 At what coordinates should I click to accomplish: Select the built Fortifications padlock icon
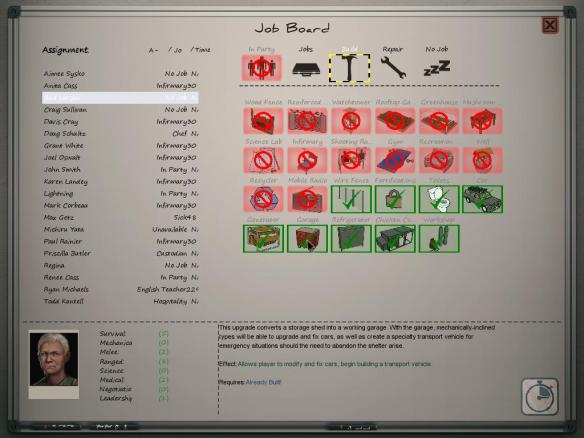coord(395,199)
